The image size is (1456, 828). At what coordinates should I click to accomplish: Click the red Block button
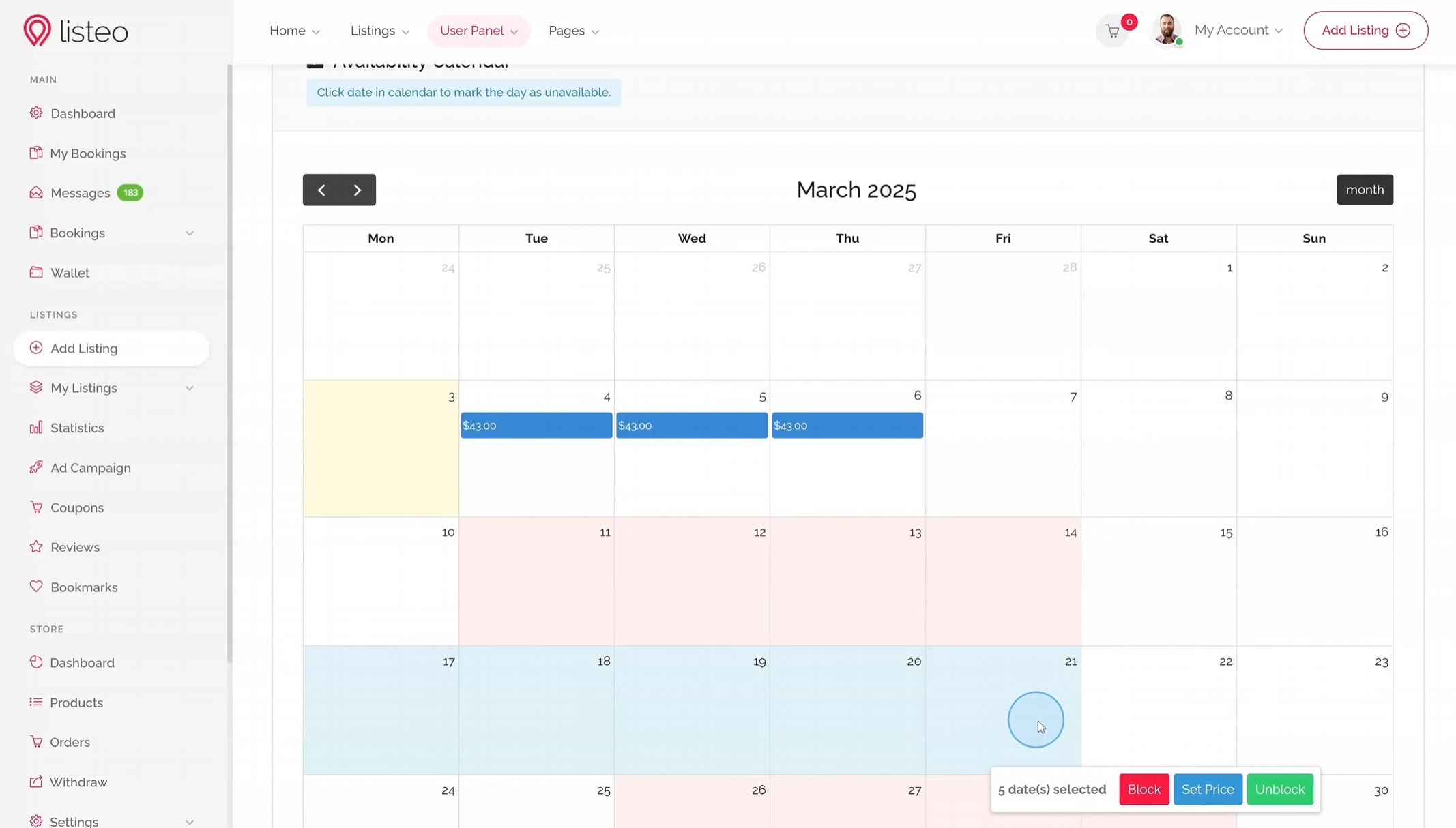coord(1144,789)
